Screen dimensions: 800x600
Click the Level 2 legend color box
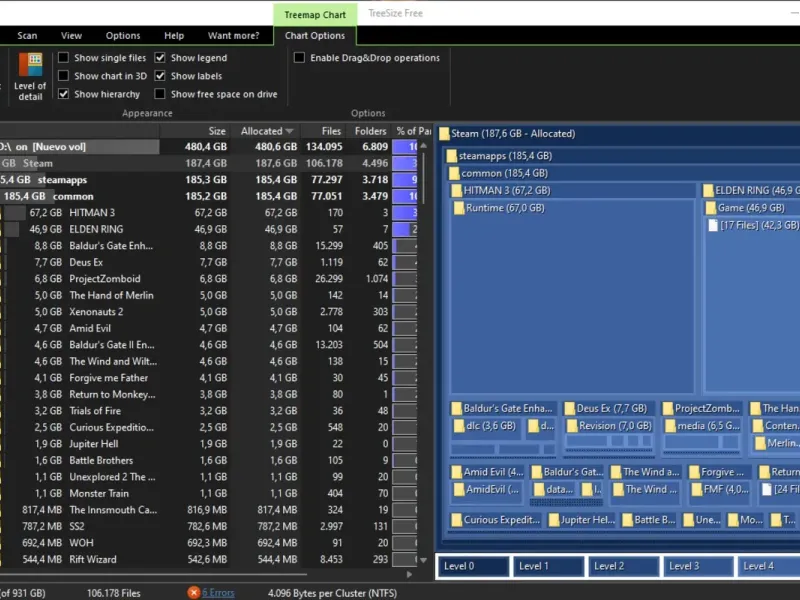tap(623, 566)
